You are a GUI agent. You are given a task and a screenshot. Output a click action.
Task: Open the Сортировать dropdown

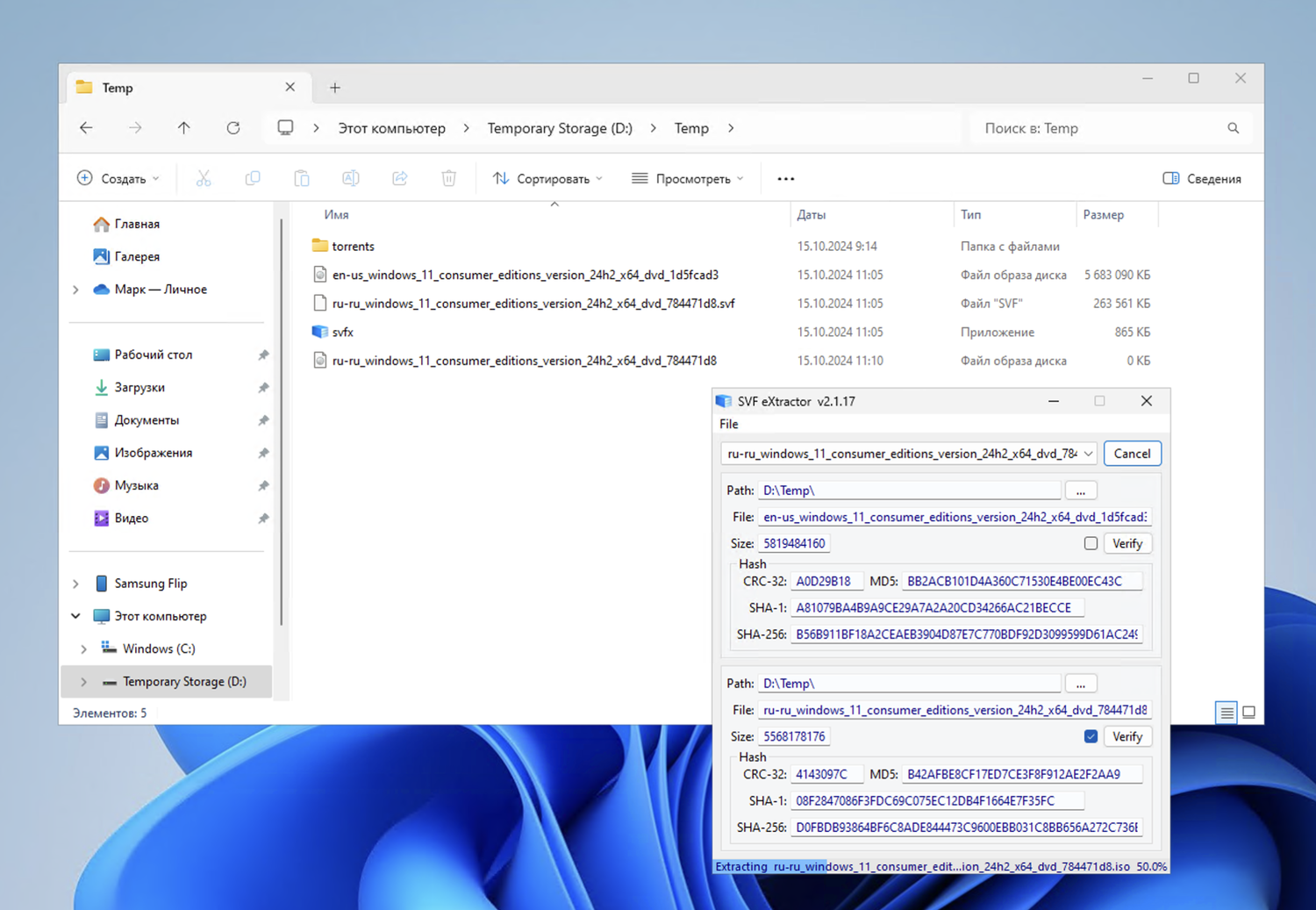(x=547, y=178)
